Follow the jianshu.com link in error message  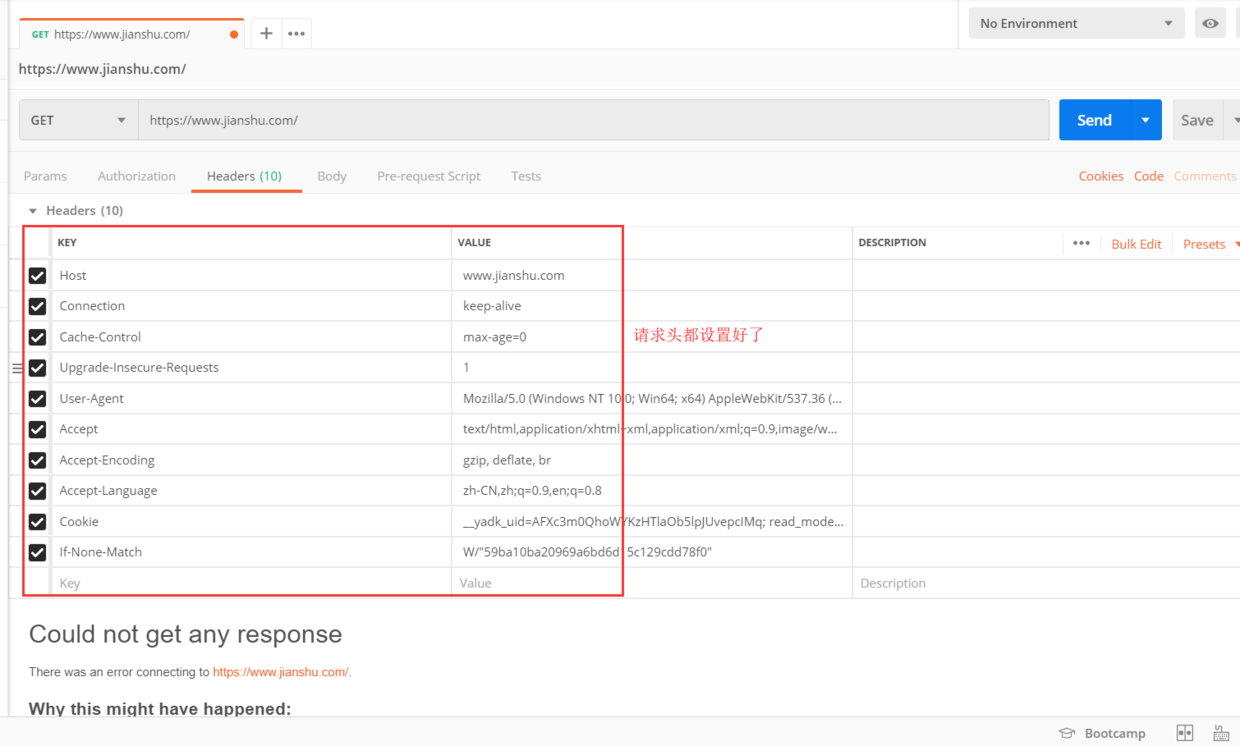[x=281, y=672]
